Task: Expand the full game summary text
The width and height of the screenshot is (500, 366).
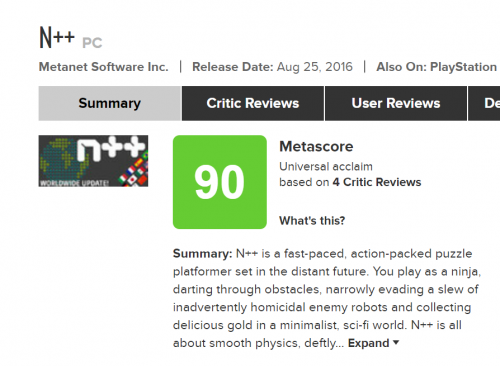Action: pos(369,343)
